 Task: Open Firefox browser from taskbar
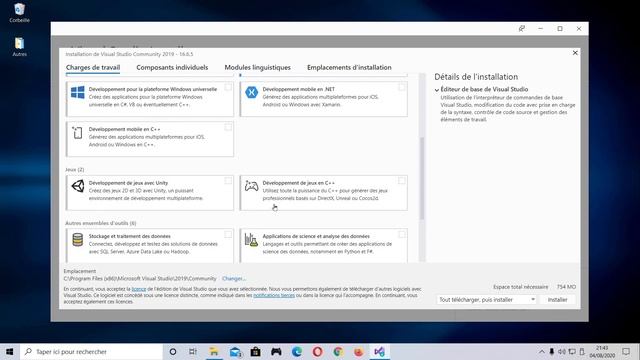click(x=359, y=351)
